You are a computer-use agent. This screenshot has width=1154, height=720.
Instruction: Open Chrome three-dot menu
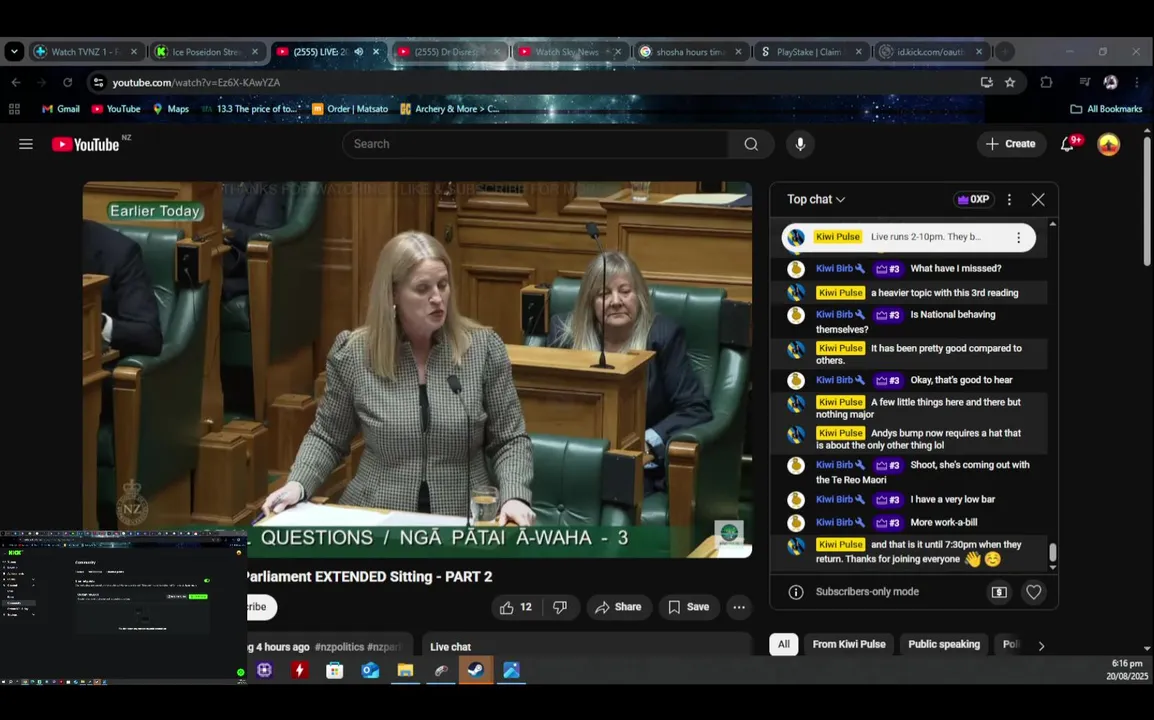pos(1137,82)
